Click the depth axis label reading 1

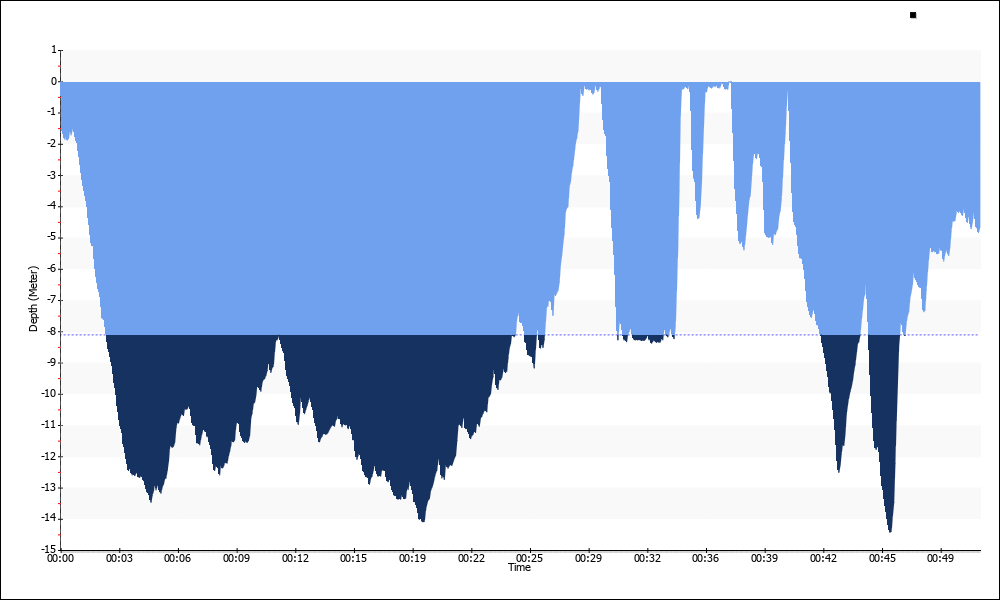pyautogui.click(x=54, y=50)
